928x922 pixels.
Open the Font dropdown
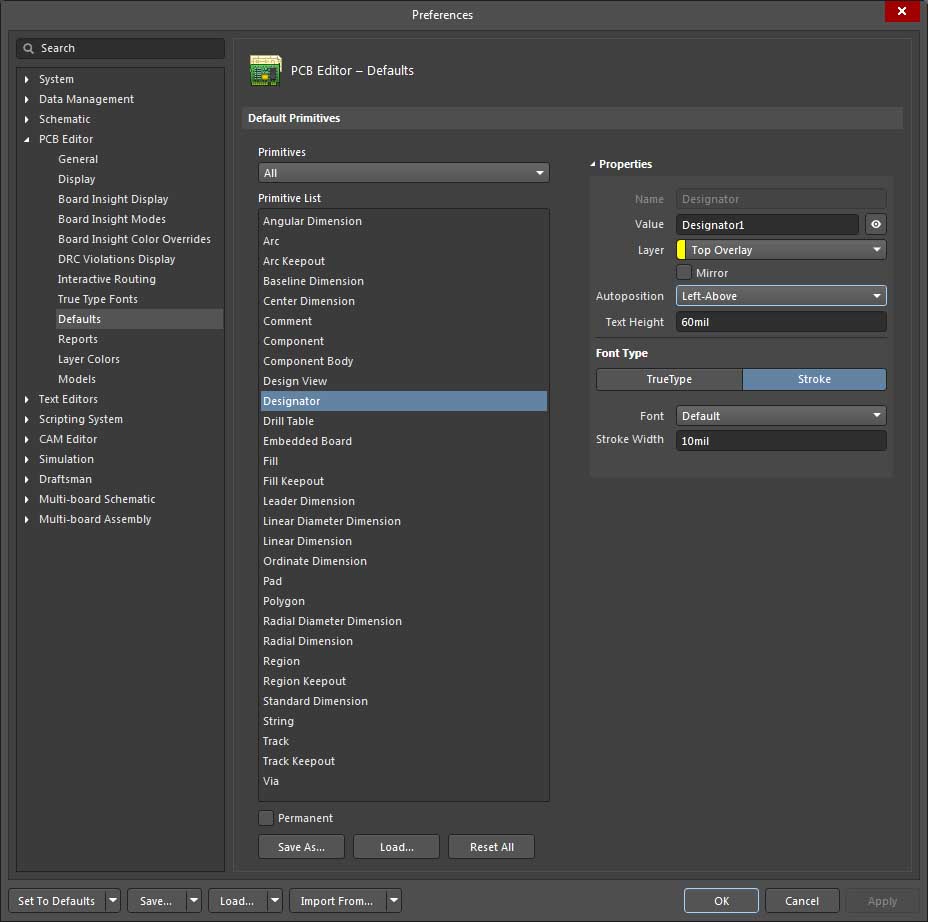click(x=781, y=416)
